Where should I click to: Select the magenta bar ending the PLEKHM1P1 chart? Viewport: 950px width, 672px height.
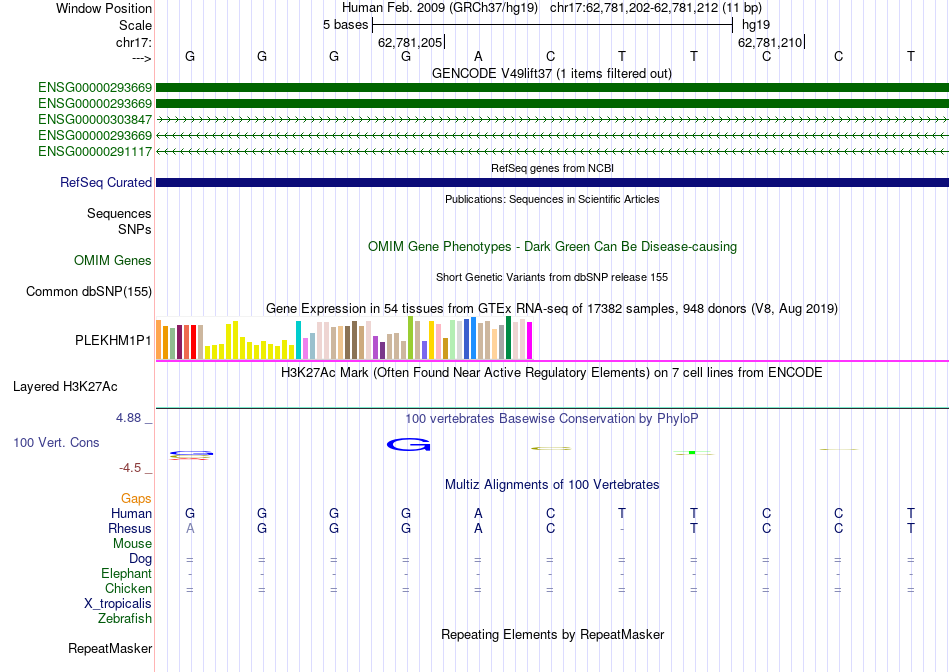point(530,341)
